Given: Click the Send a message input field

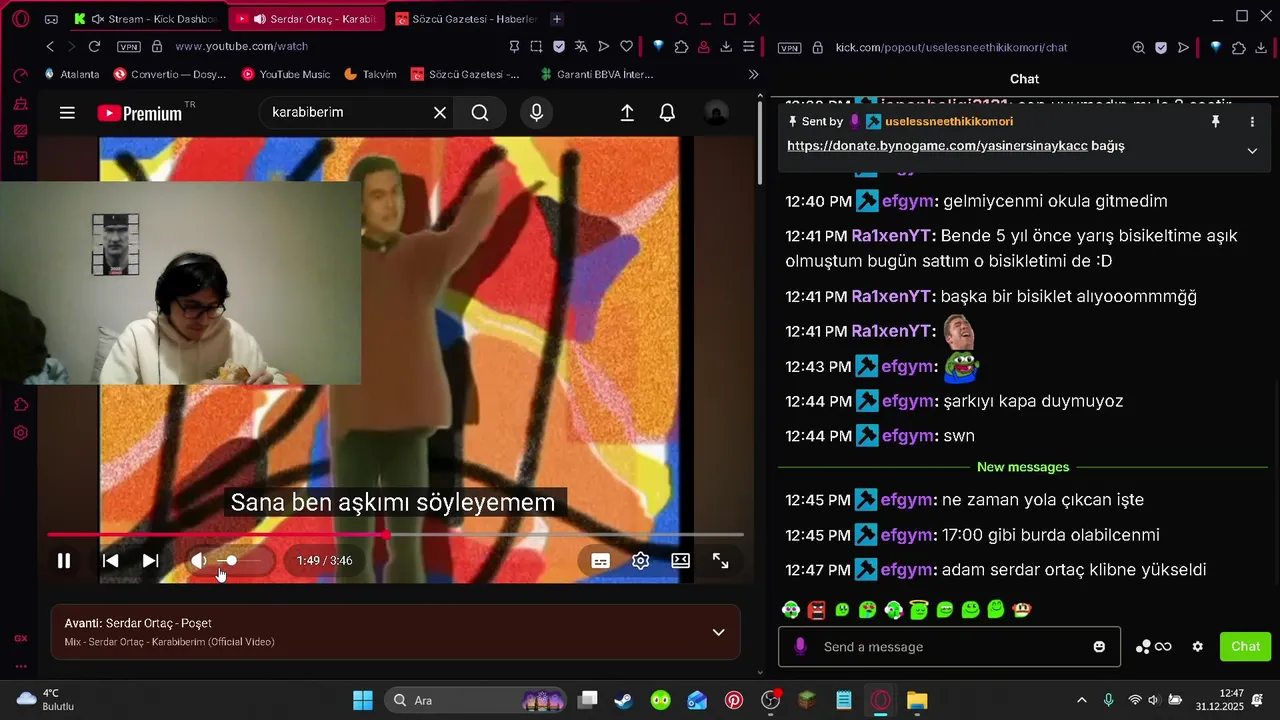Looking at the screenshot, I should [x=949, y=647].
